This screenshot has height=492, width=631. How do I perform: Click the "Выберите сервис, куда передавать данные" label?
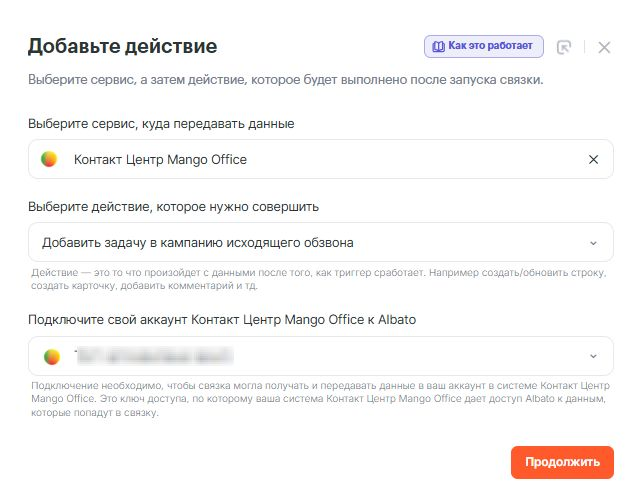coord(161,123)
